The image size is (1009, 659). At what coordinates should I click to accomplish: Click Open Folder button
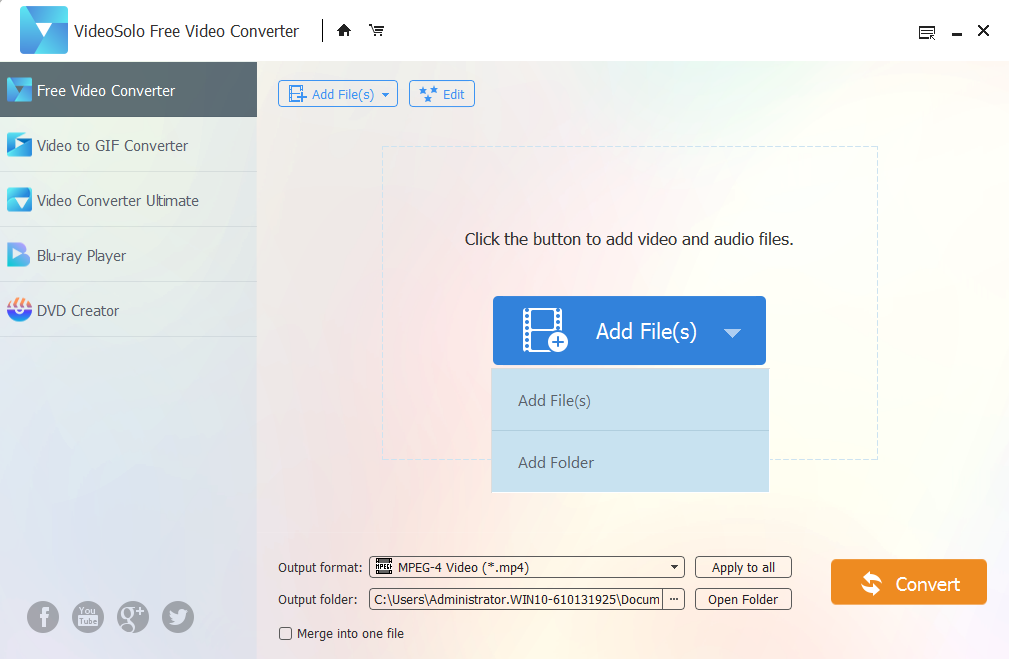point(743,599)
